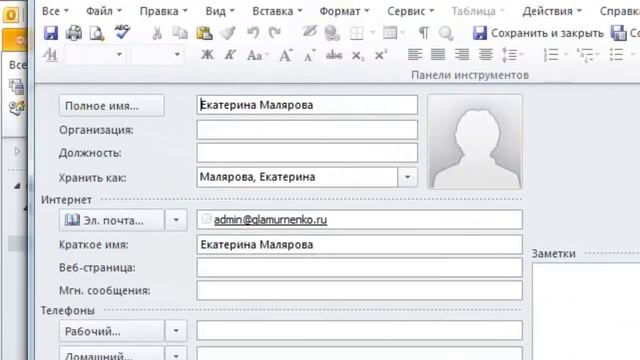Open the Формат menu
640x360 pixels.
point(344,11)
